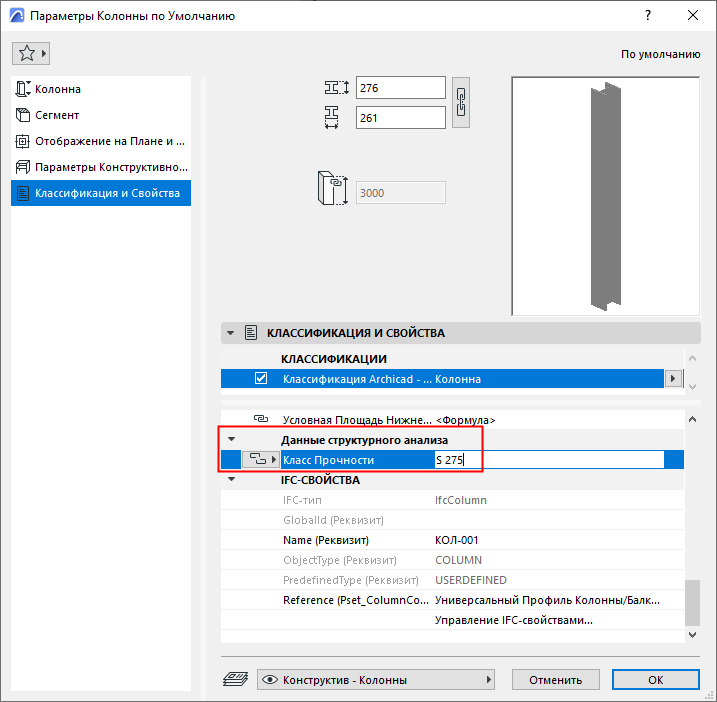Collapse Данные структурного анализа group
The width and height of the screenshot is (717, 702).
(231, 439)
